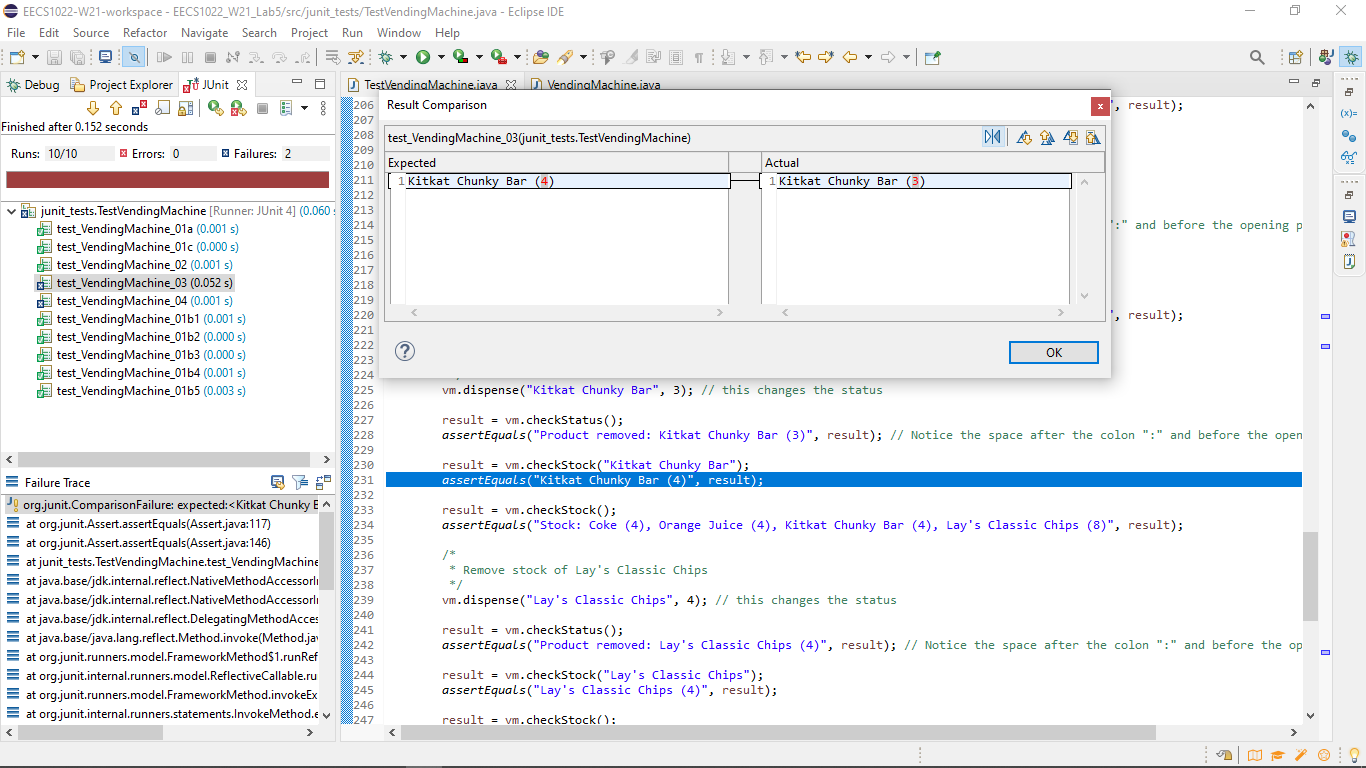Select the Debug perspective icon
Screen dimensions: 1366x768
[1351, 58]
